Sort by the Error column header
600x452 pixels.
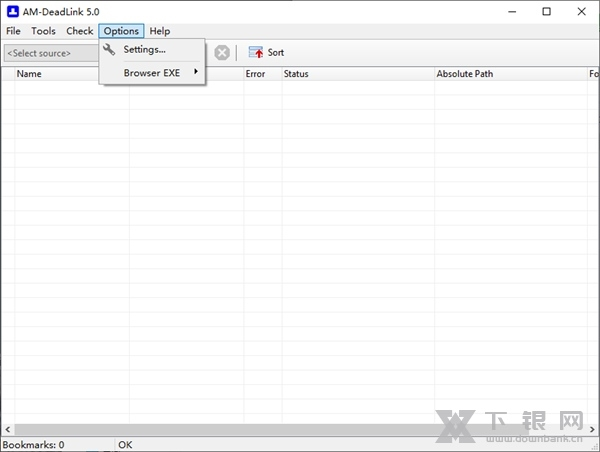255,74
